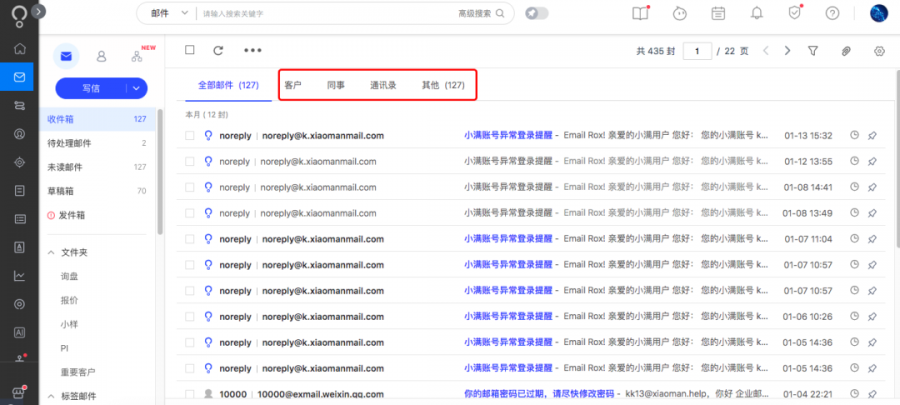The width and height of the screenshot is (900, 405).
Task: Switch to the 客户 tab
Action: coord(293,86)
